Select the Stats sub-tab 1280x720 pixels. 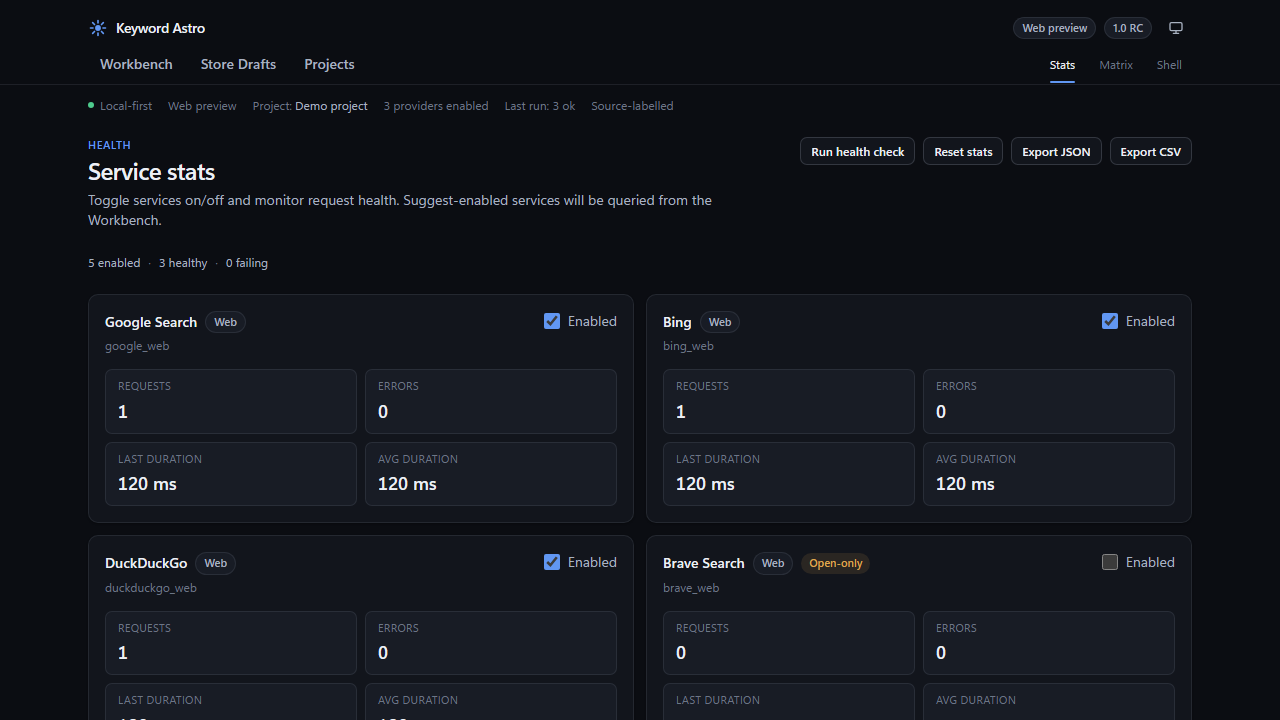click(x=1062, y=65)
